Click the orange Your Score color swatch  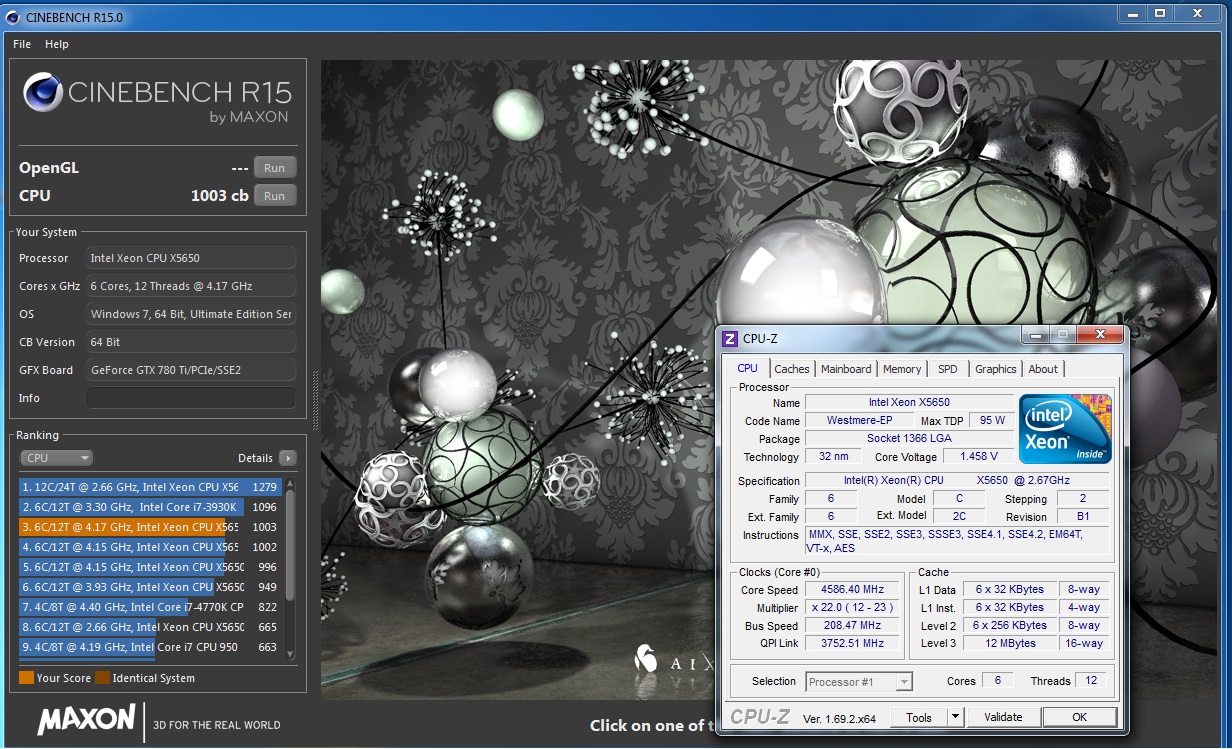(x=26, y=678)
